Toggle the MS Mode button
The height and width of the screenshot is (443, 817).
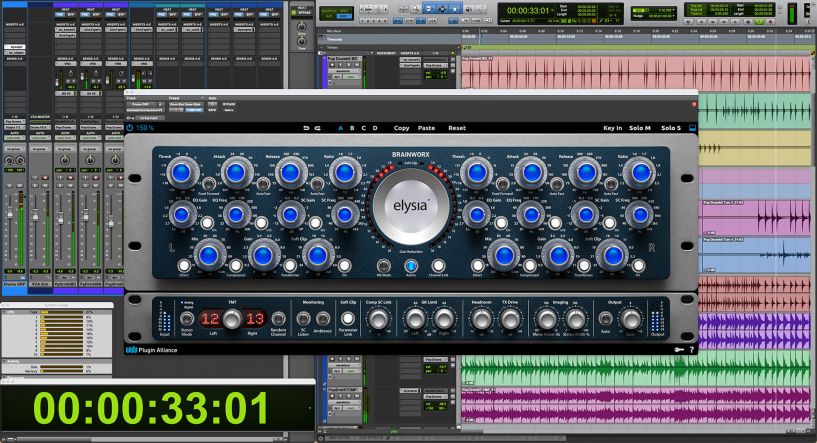pyautogui.click(x=383, y=265)
